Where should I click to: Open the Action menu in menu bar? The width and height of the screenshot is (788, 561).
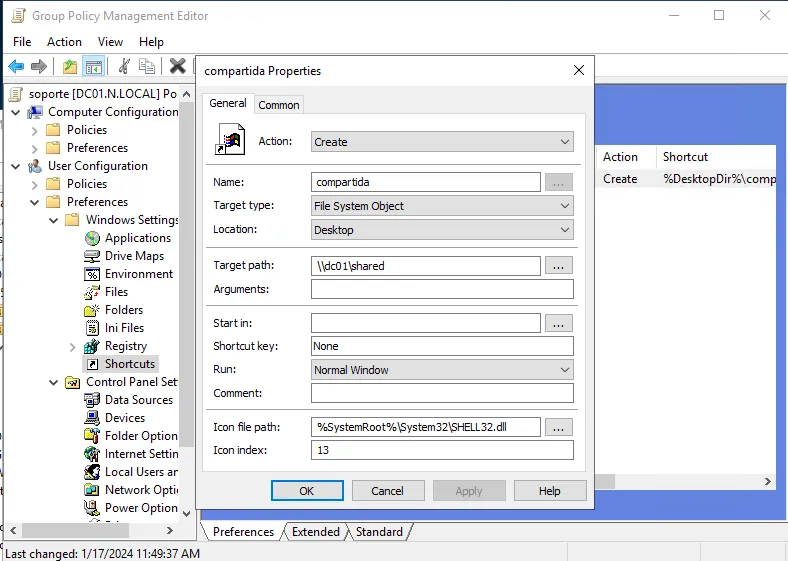click(64, 42)
